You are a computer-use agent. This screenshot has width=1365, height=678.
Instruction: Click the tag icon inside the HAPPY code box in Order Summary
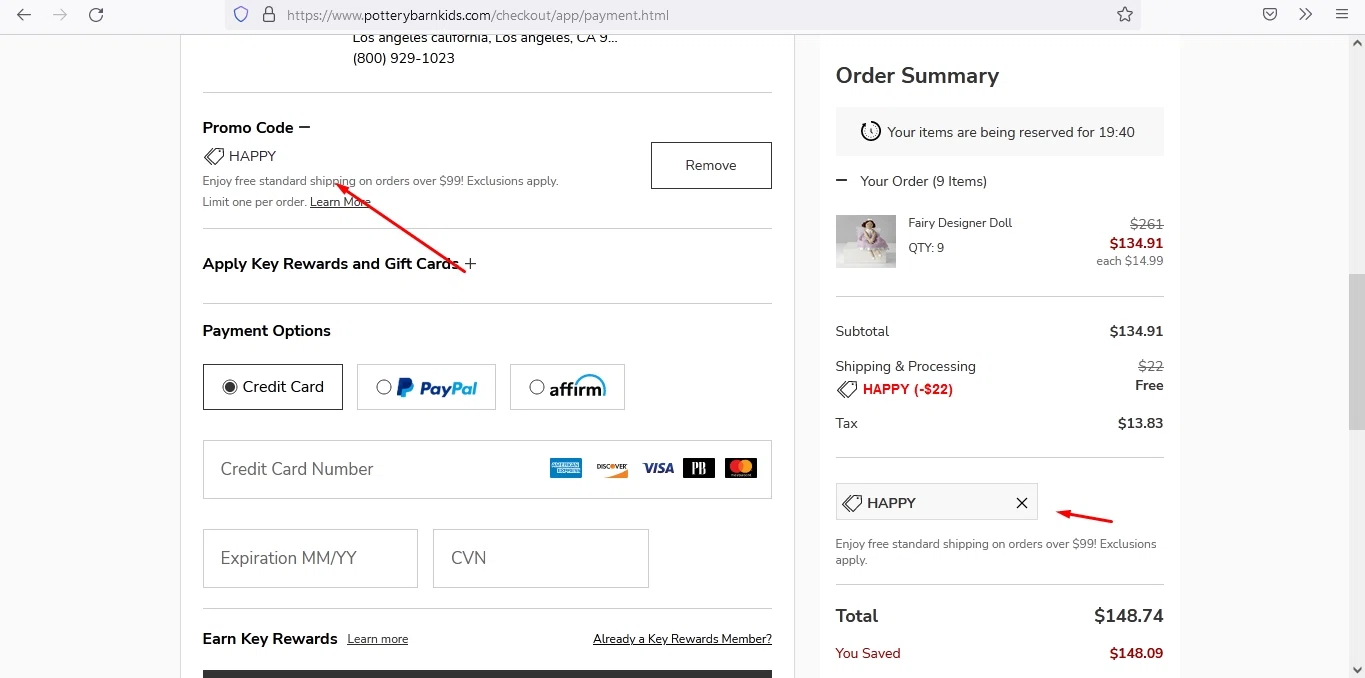tap(852, 503)
